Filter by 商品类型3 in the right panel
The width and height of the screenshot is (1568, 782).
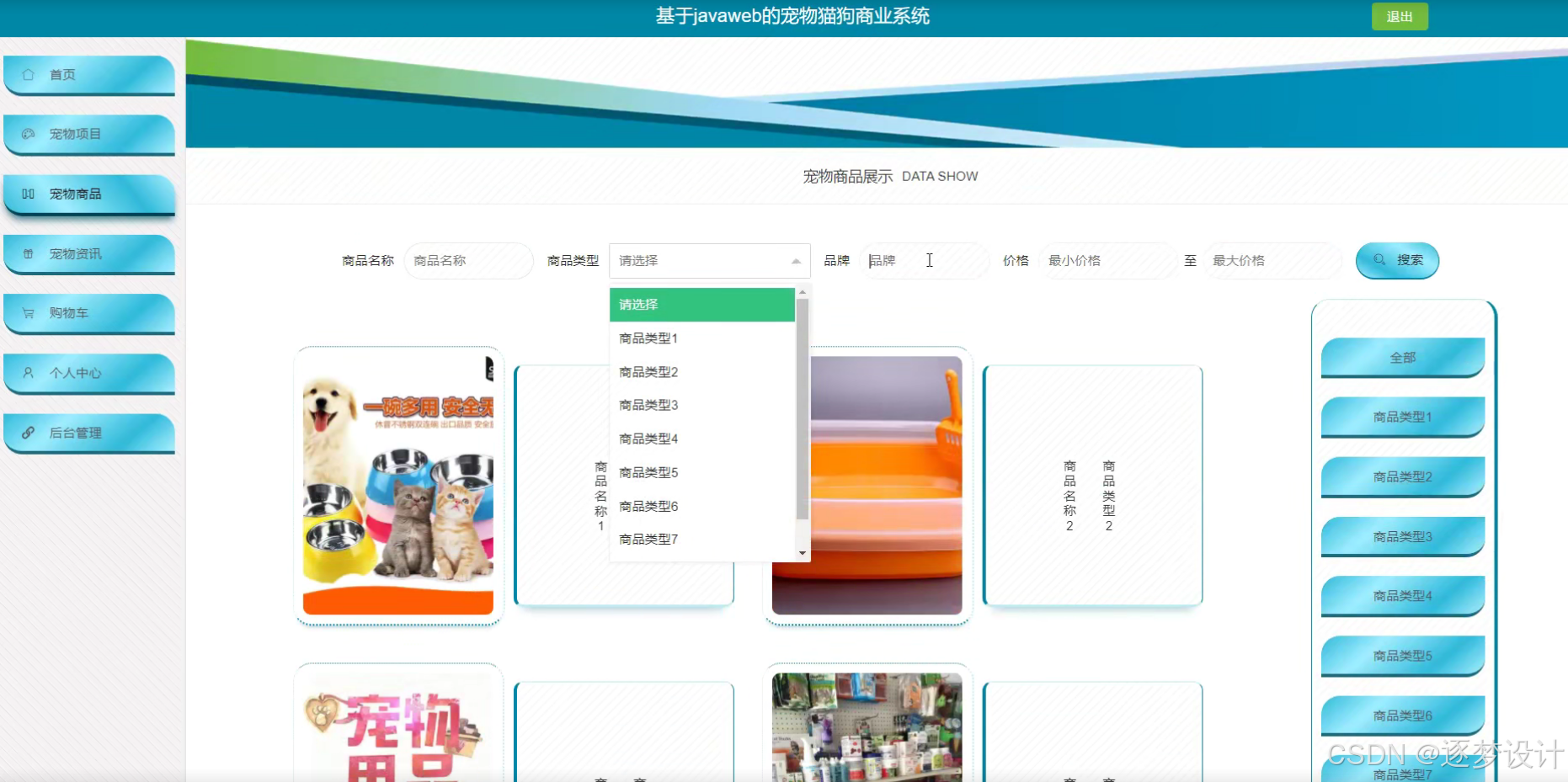[x=1403, y=537]
